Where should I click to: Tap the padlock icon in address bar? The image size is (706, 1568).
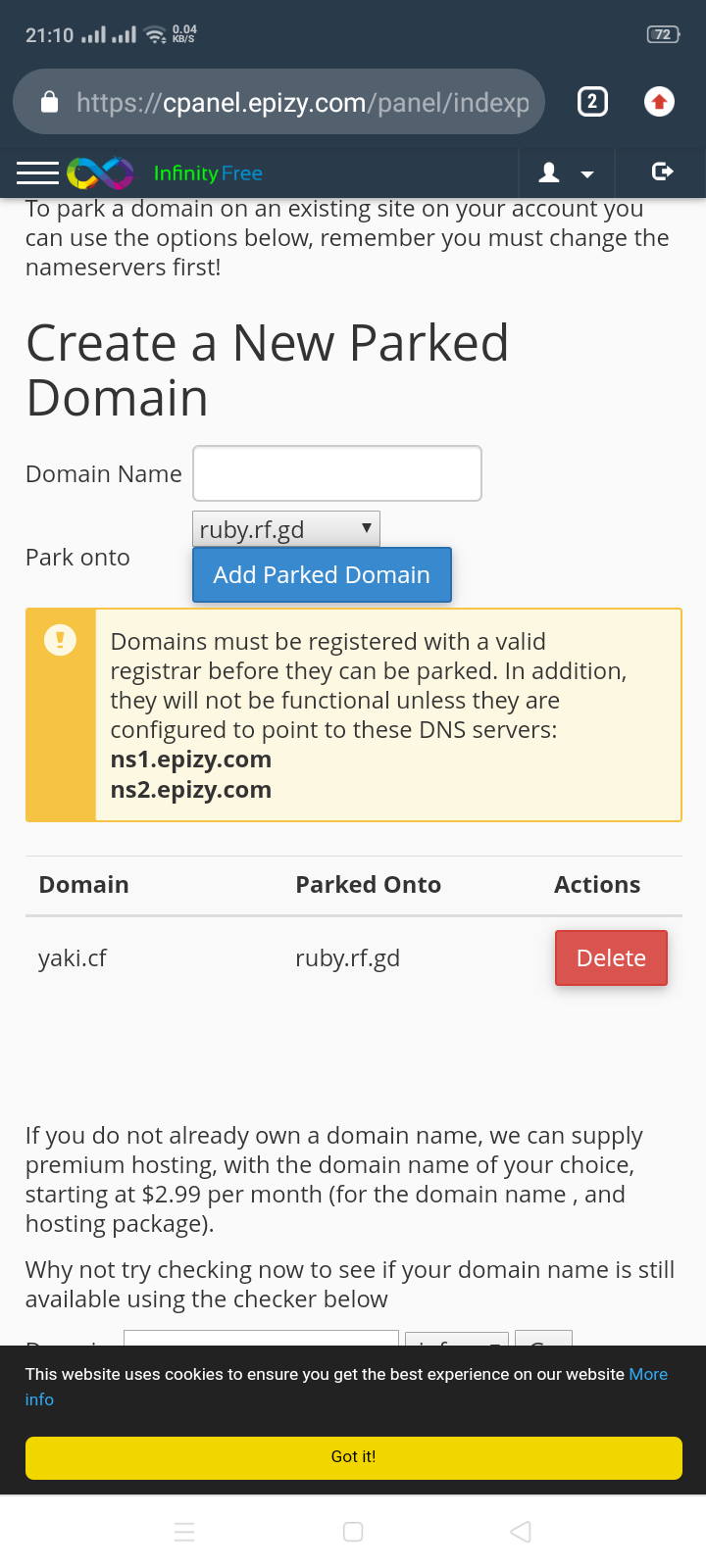[50, 102]
